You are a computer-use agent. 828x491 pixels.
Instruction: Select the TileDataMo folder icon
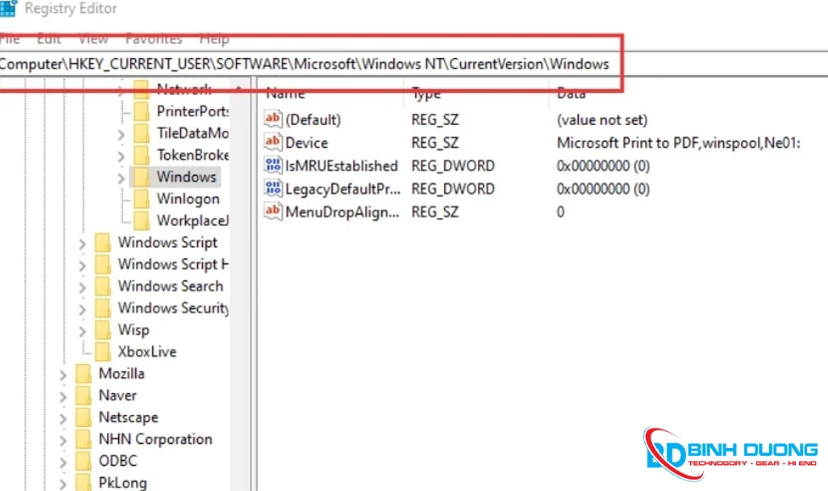142,134
